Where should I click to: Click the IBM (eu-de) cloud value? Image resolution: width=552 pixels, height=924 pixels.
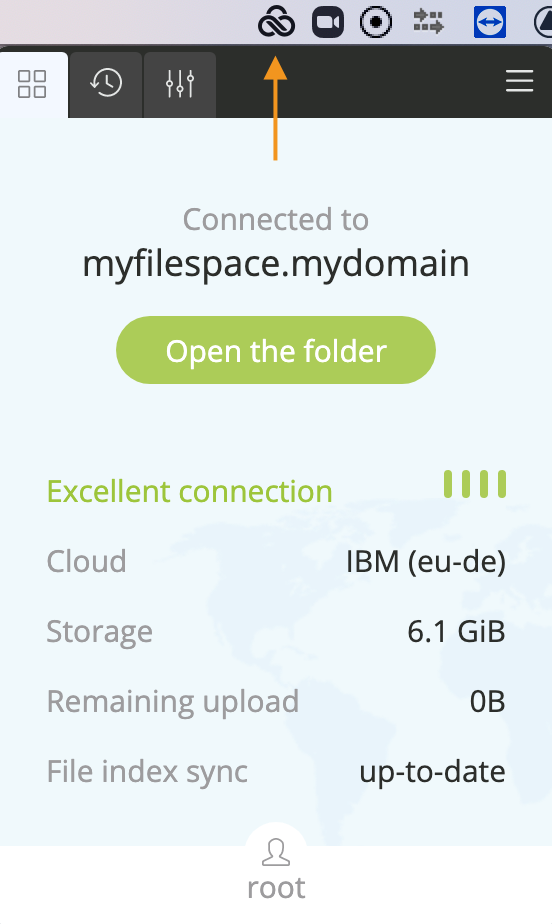click(x=425, y=562)
